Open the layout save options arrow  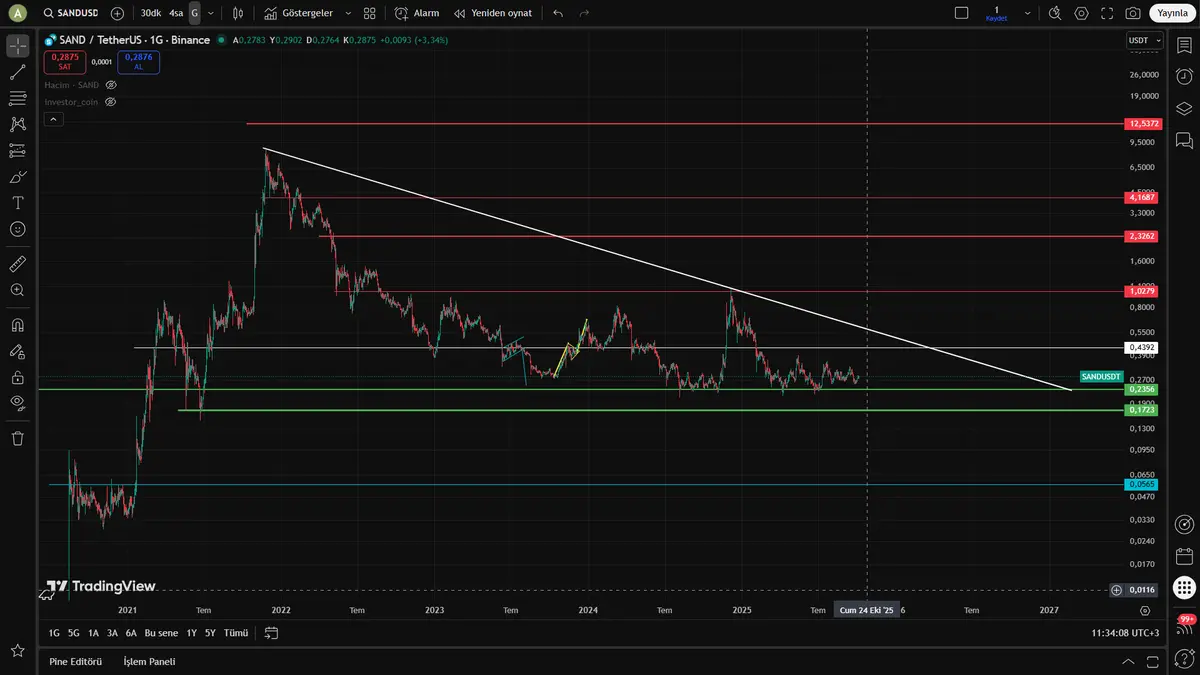(x=1027, y=13)
